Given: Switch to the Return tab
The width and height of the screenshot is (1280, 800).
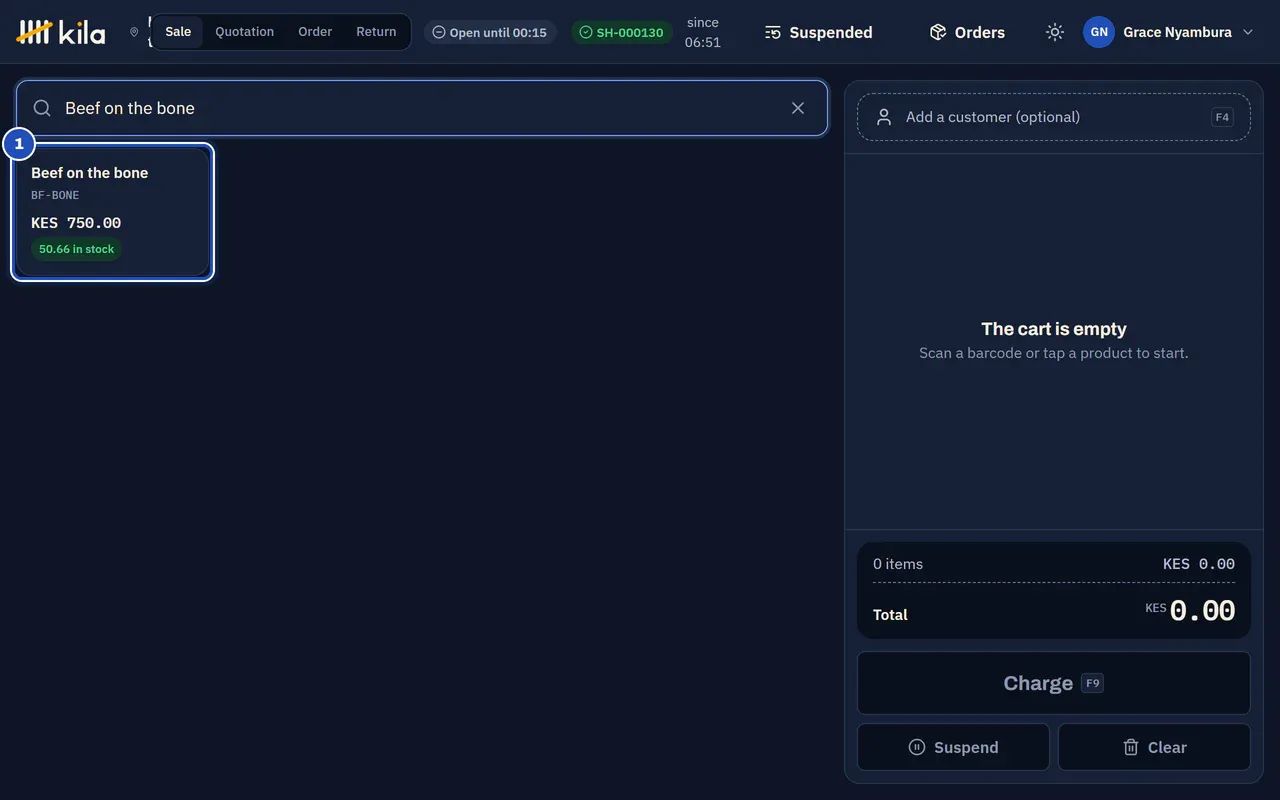Looking at the screenshot, I should 376,31.
